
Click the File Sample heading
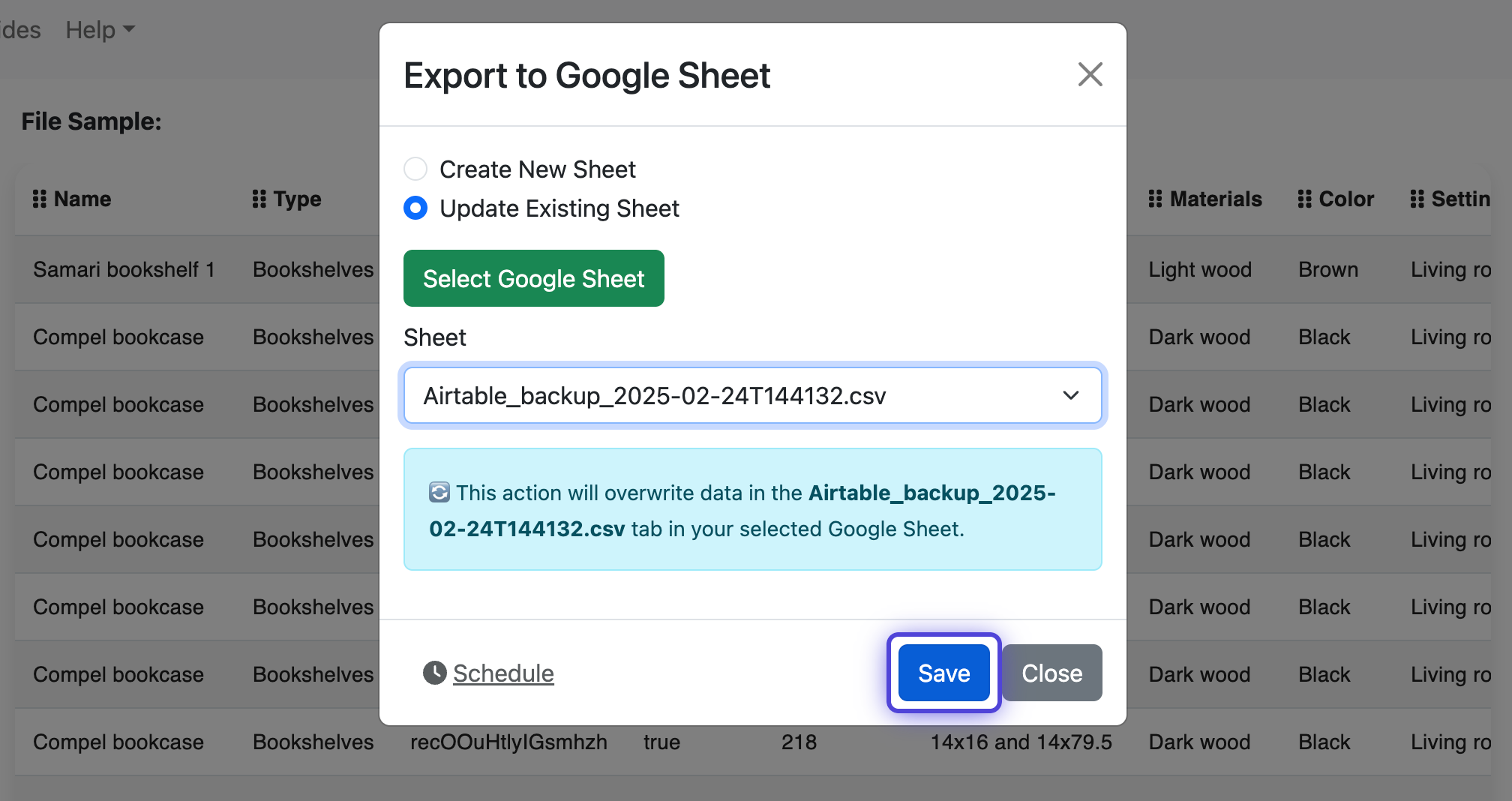(91, 121)
